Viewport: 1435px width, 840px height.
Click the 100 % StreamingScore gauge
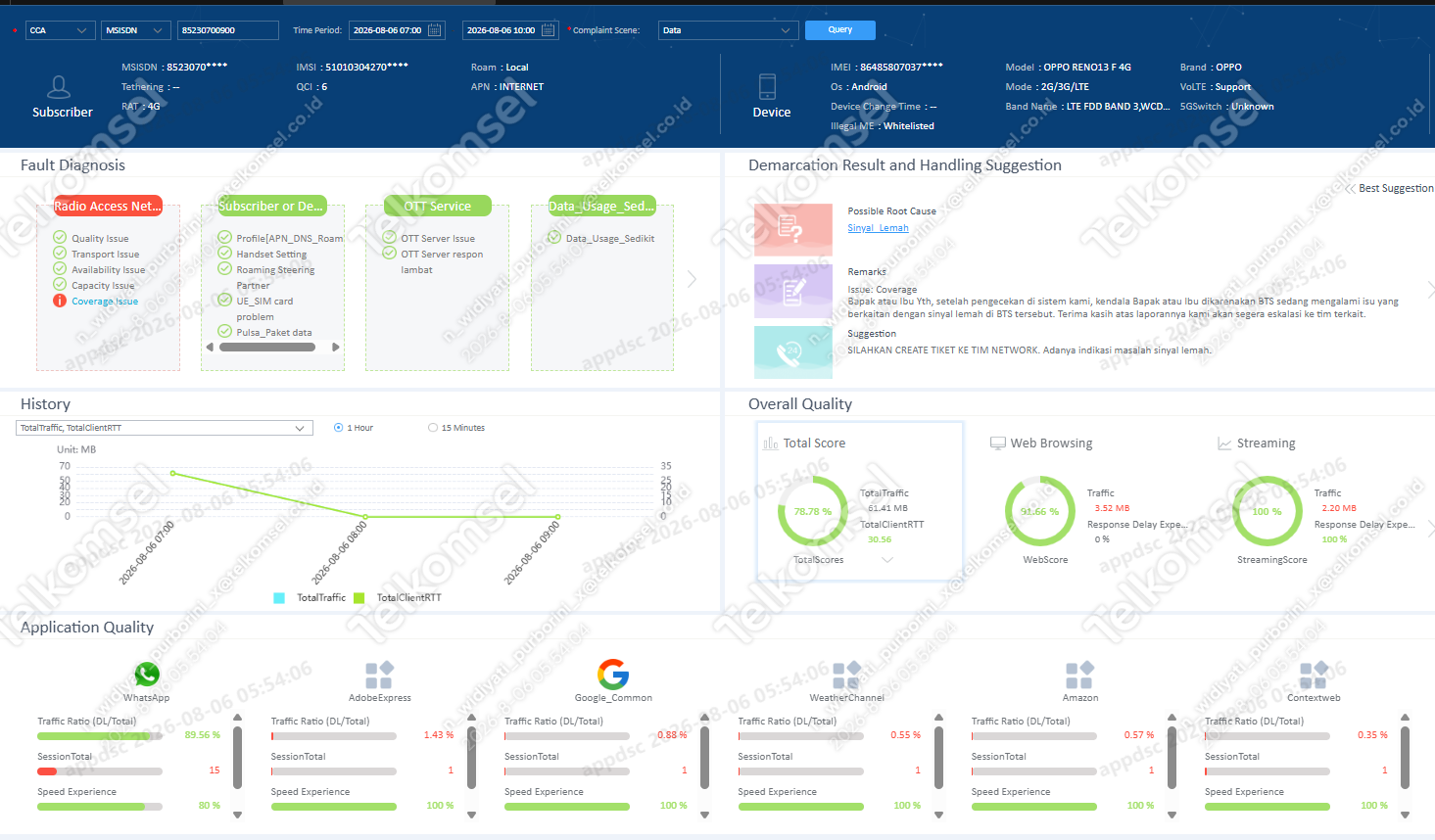click(x=1268, y=511)
